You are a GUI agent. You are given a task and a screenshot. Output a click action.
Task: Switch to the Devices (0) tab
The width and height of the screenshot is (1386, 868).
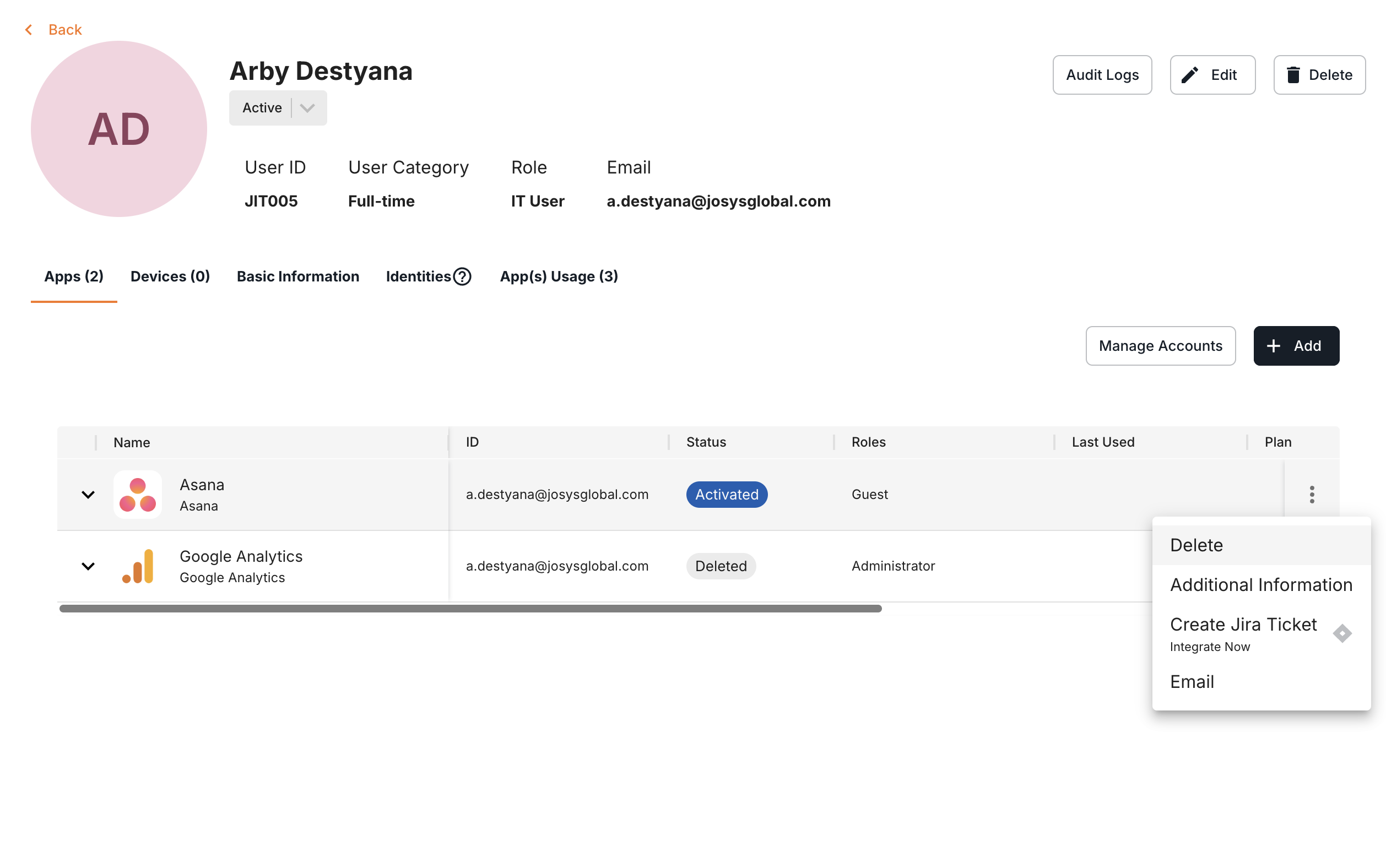(170, 276)
